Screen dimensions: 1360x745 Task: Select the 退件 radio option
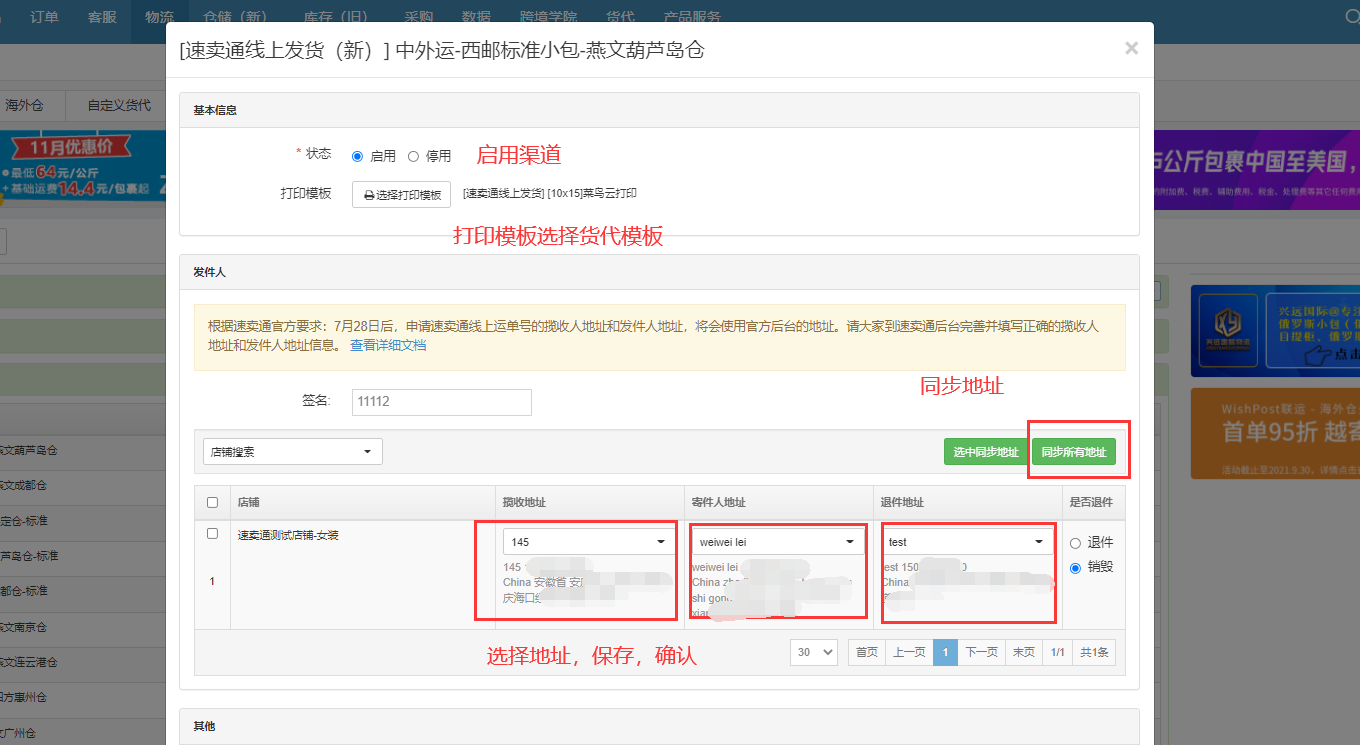[1075, 543]
